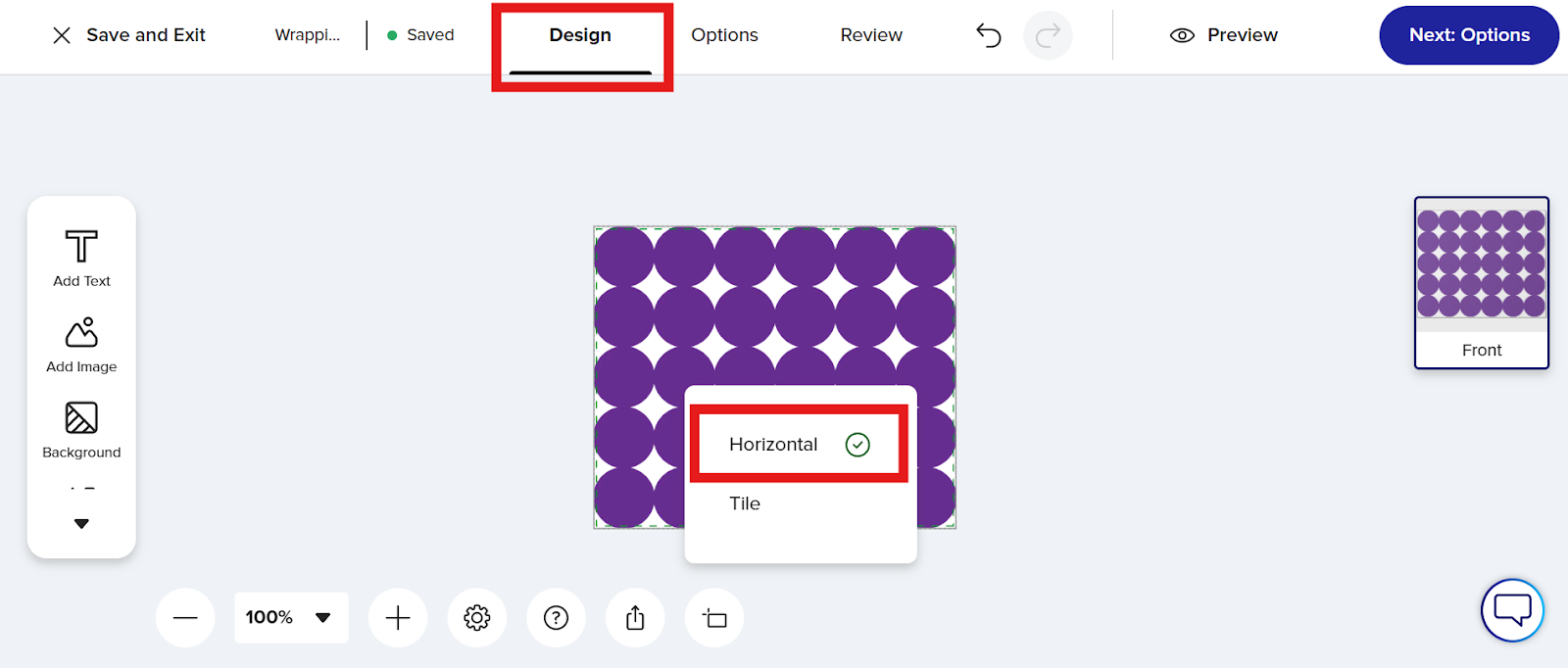Click the crop/resize icon in bottom toolbar

[714, 618]
